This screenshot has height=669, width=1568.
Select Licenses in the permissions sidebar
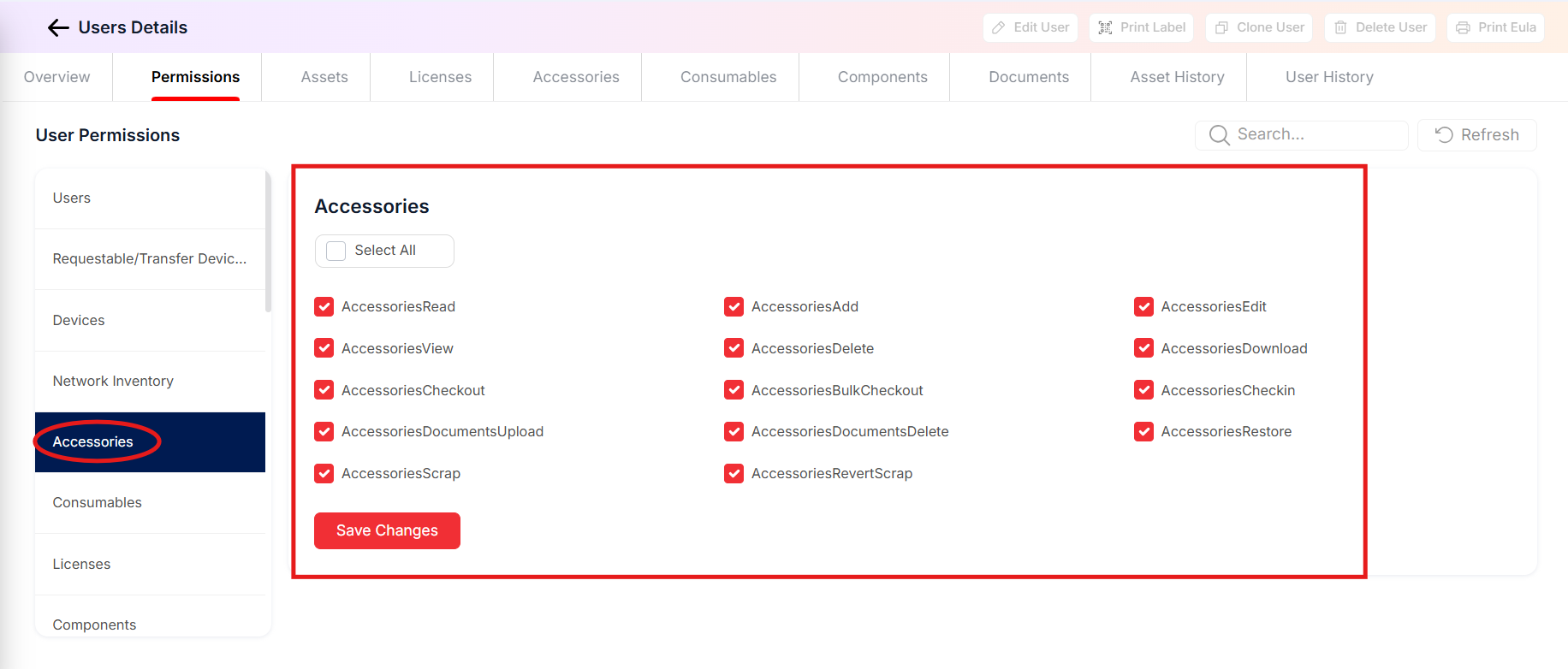pyautogui.click(x=150, y=565)
